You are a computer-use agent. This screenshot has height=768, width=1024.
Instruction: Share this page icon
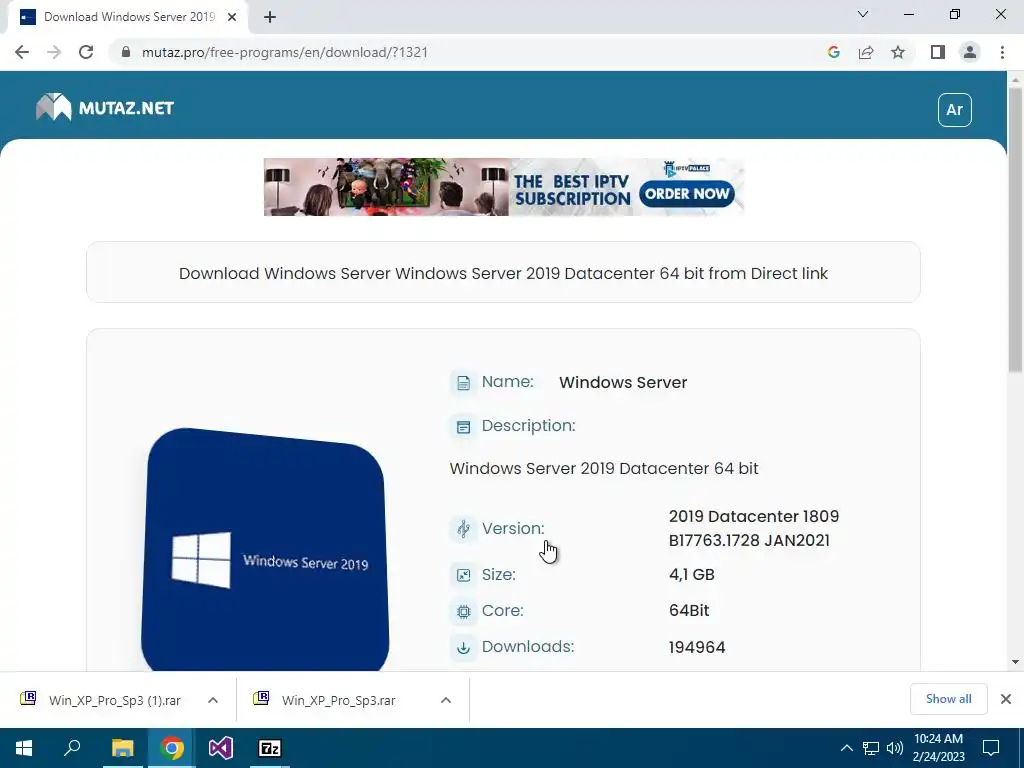coord(866,52)
